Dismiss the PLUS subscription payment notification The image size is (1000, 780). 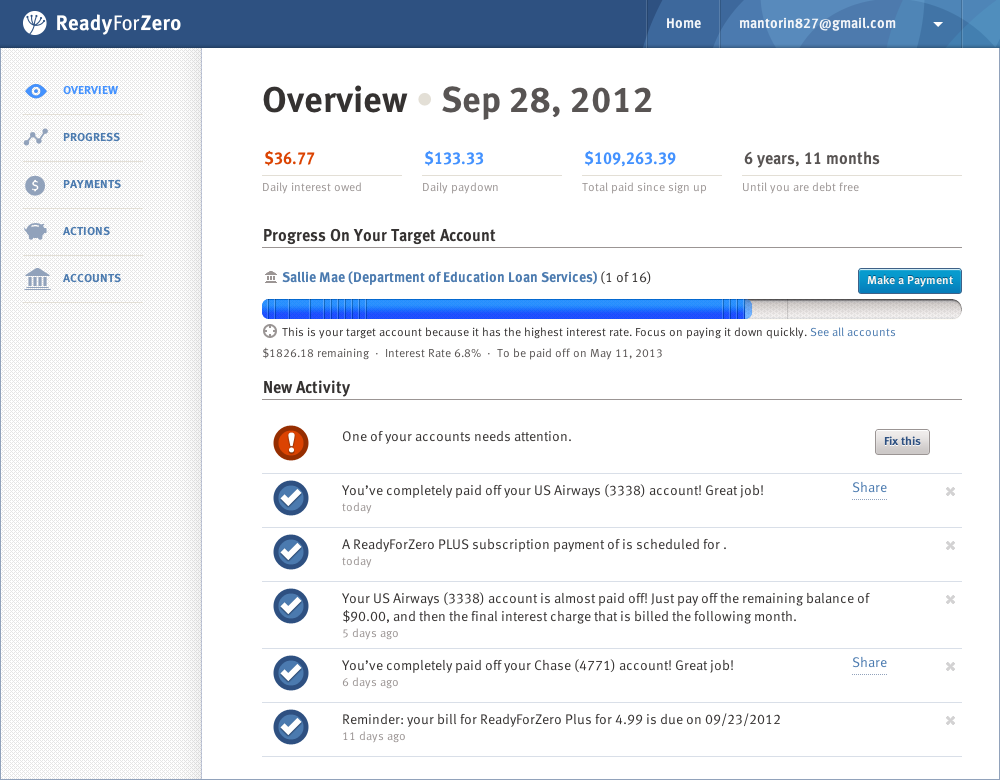click(950, 545)
